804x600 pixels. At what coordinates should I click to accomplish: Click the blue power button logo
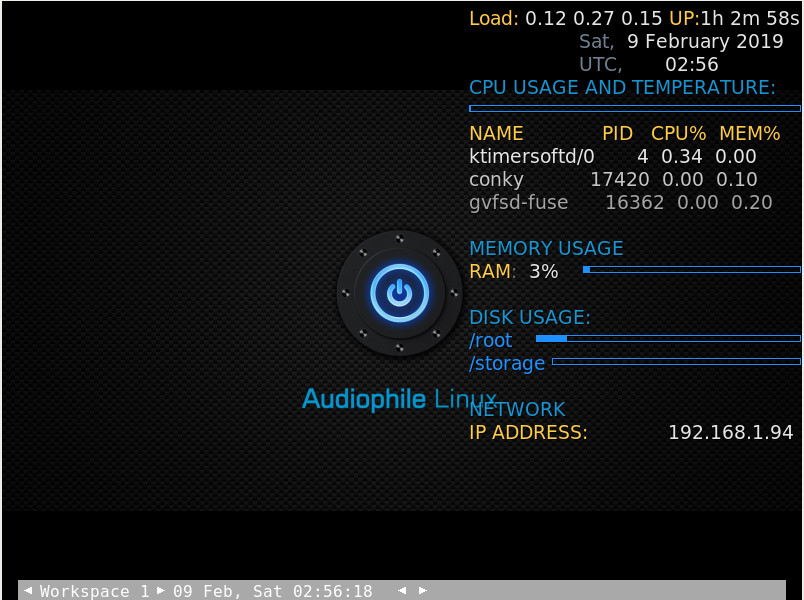(398, 292)
